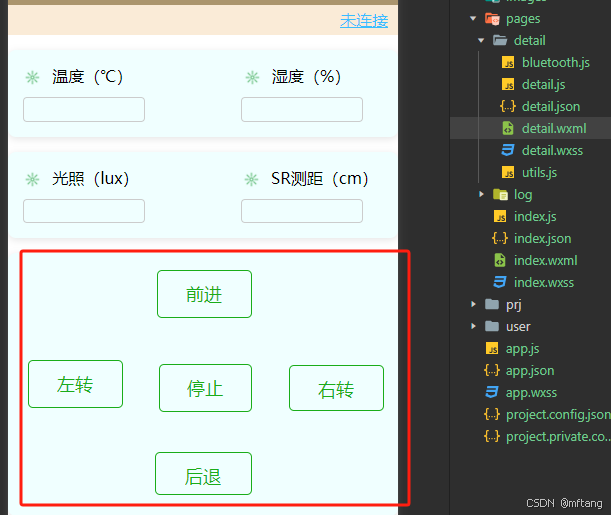Click the app.wxss stylesheet icon
This screenshot has width=611, height=515.
(492, 392)
